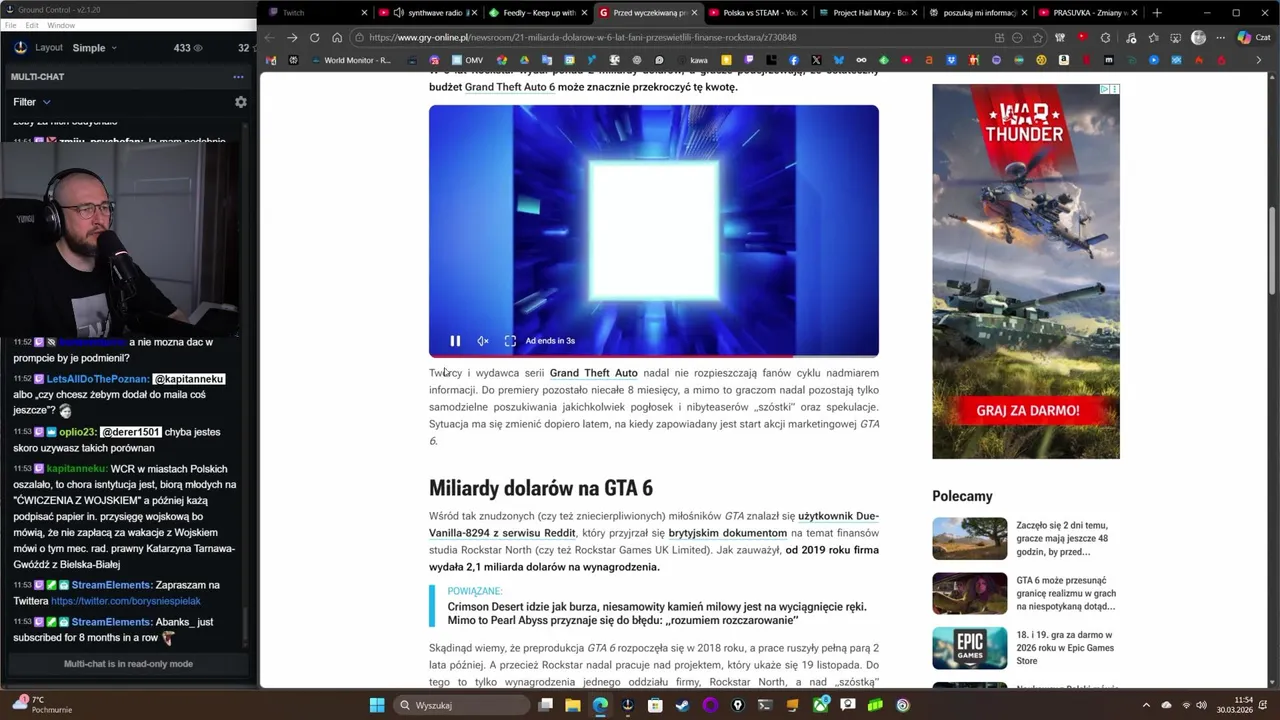Click the Epic Games thumbnail
This screenshot has height=720, width=1280.
pyautogui.click(x=969, y=648)
